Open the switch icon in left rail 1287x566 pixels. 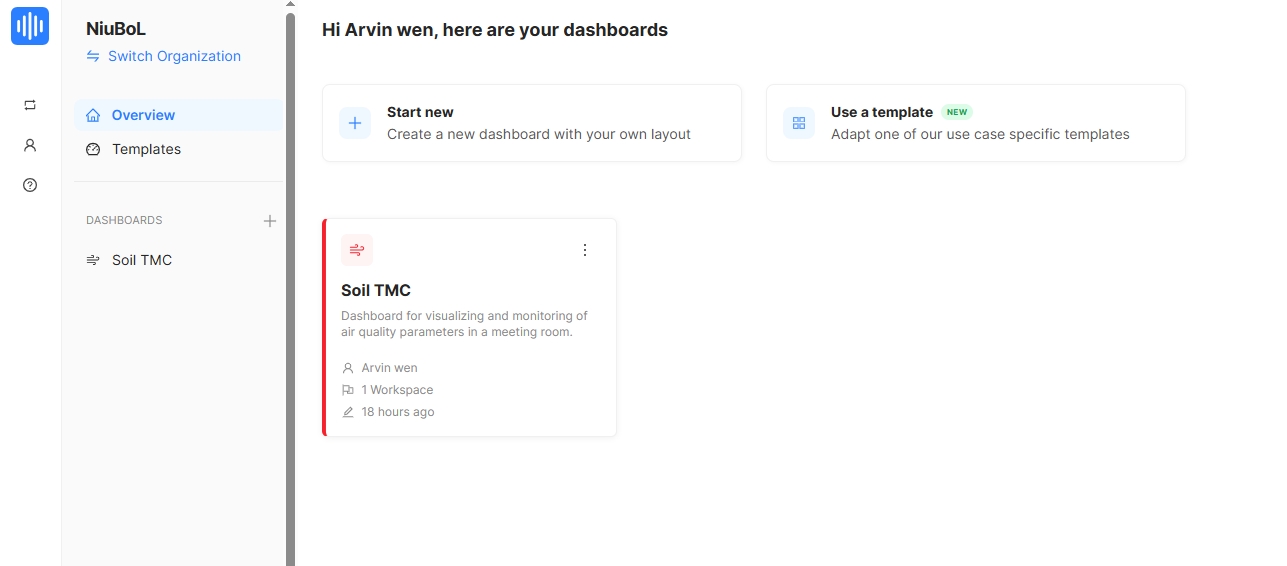point(30,105)
